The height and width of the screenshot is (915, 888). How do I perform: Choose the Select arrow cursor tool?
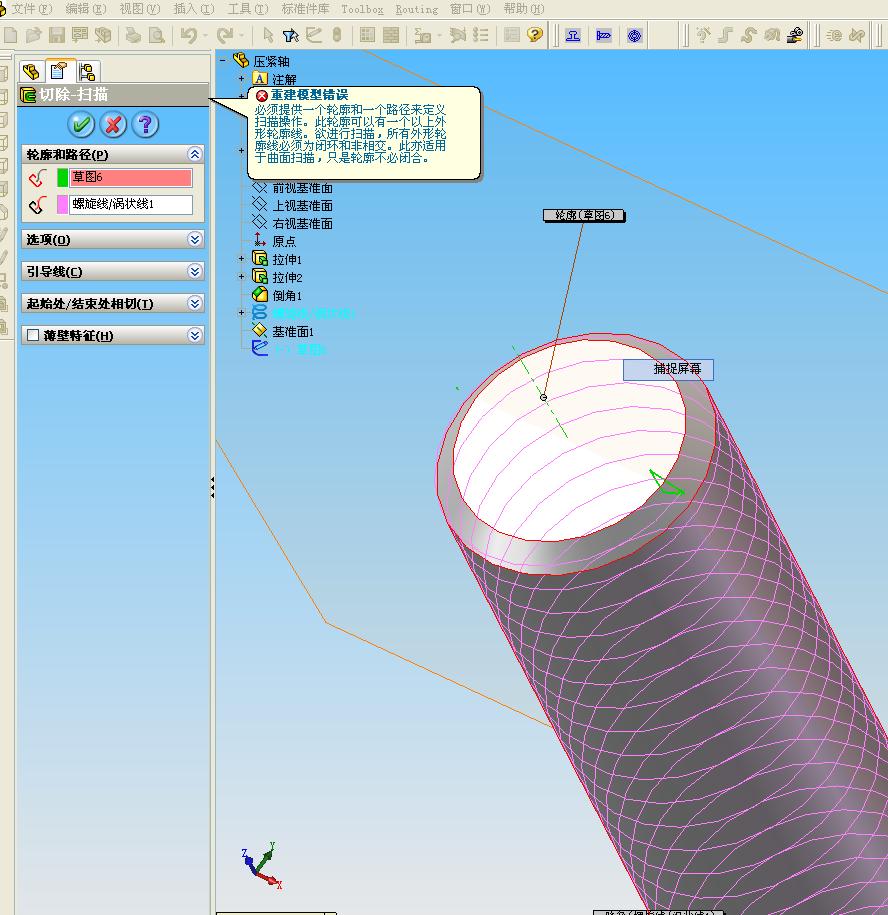pyautogui.click(x=268, y=35)
